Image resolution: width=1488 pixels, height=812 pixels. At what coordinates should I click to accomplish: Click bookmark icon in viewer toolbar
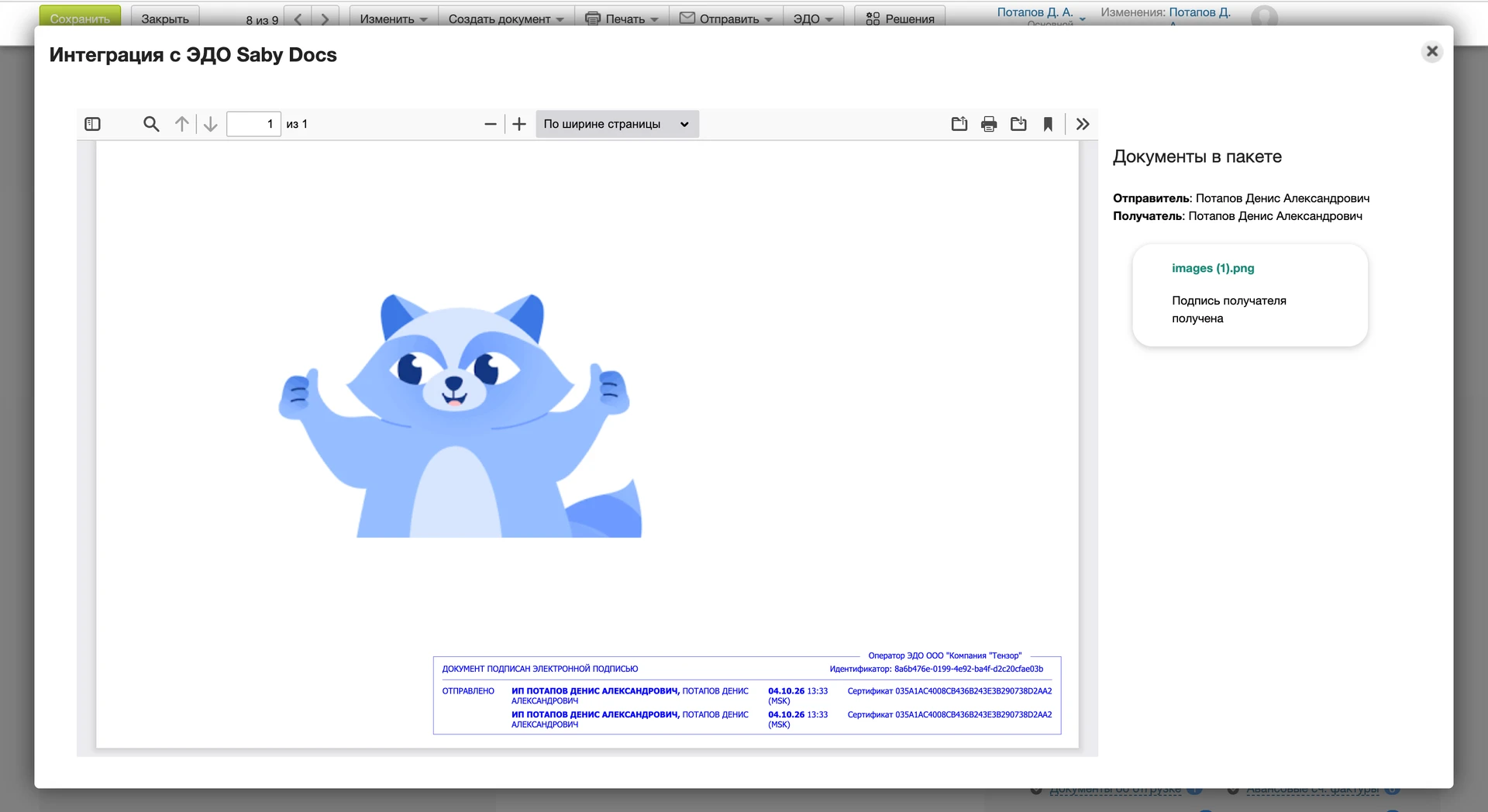click(1048, 124)
